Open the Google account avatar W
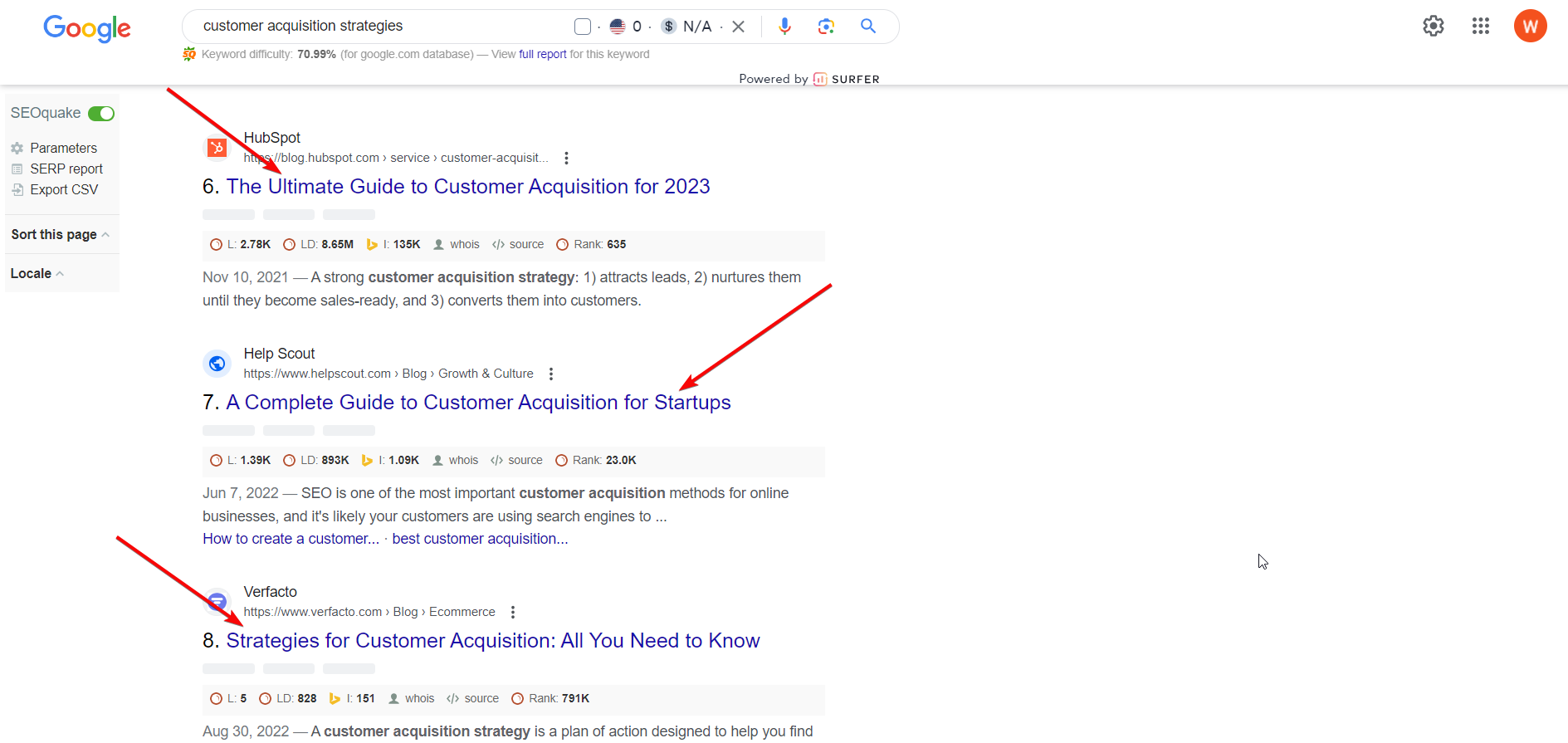The height and width of the screenshot is (743, 1568). [x=1531, y=26]
